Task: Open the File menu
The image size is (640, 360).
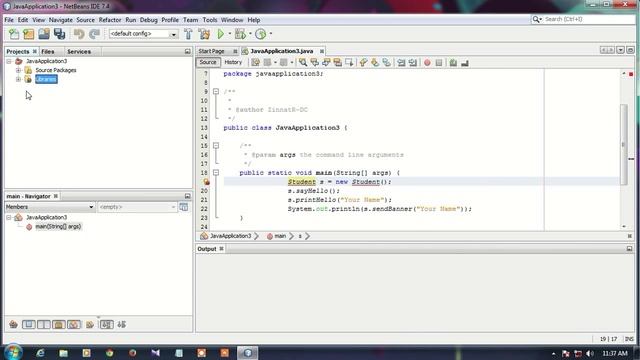Action: [9, 20]
